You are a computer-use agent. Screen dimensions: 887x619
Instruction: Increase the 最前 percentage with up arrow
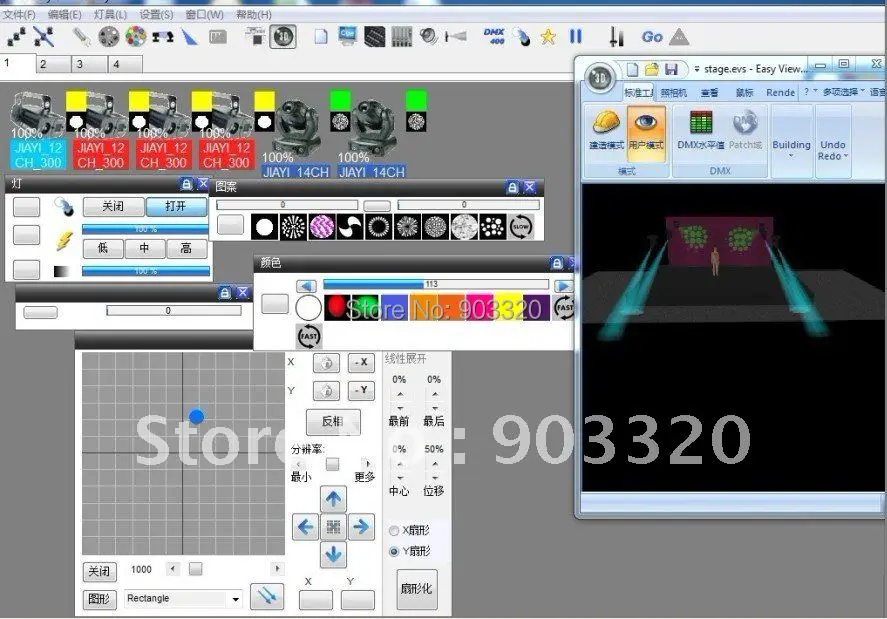[x=400, y=394]
